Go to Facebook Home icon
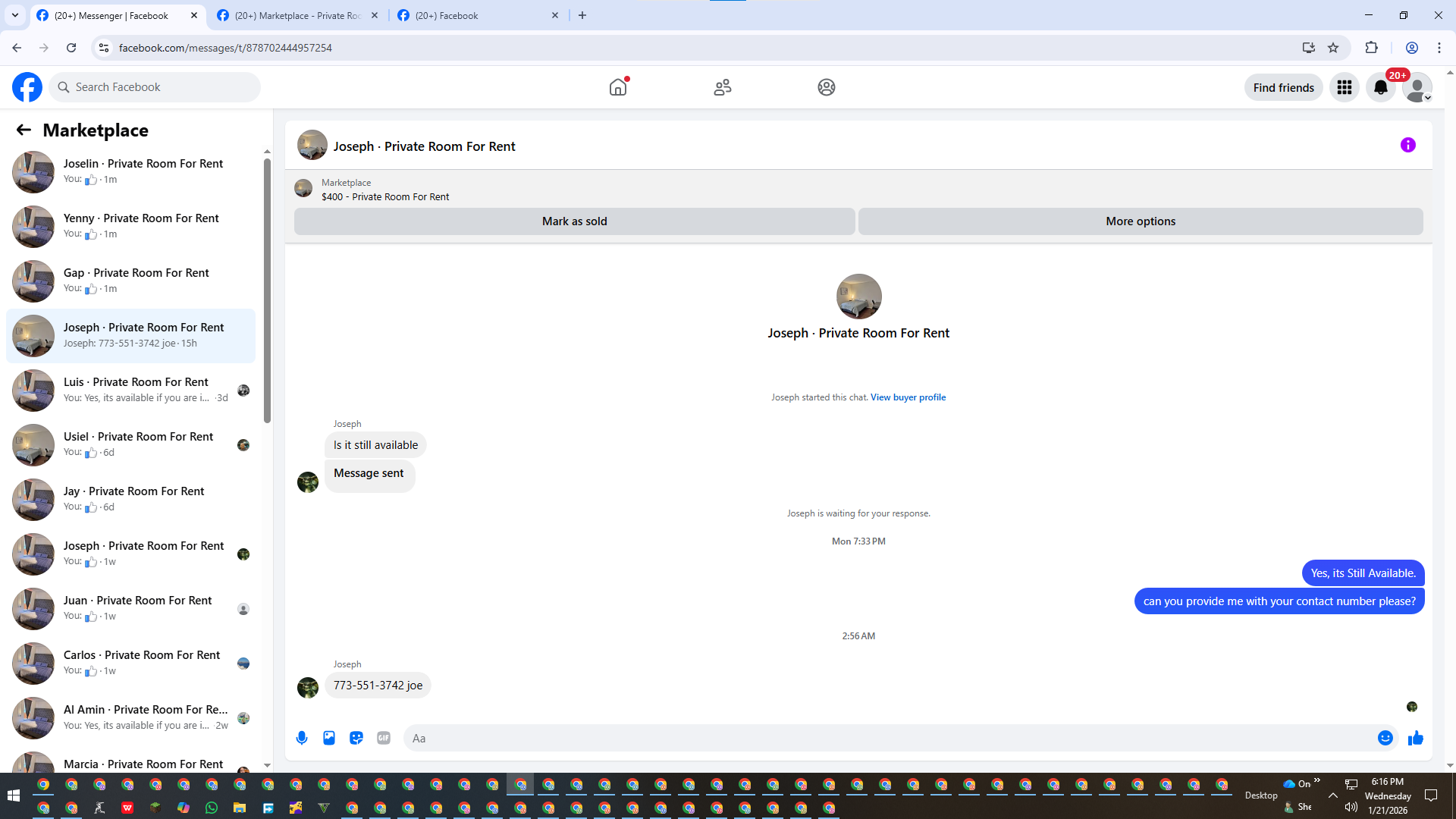The height and width of the screenshot is (819, 1456). 618,87
